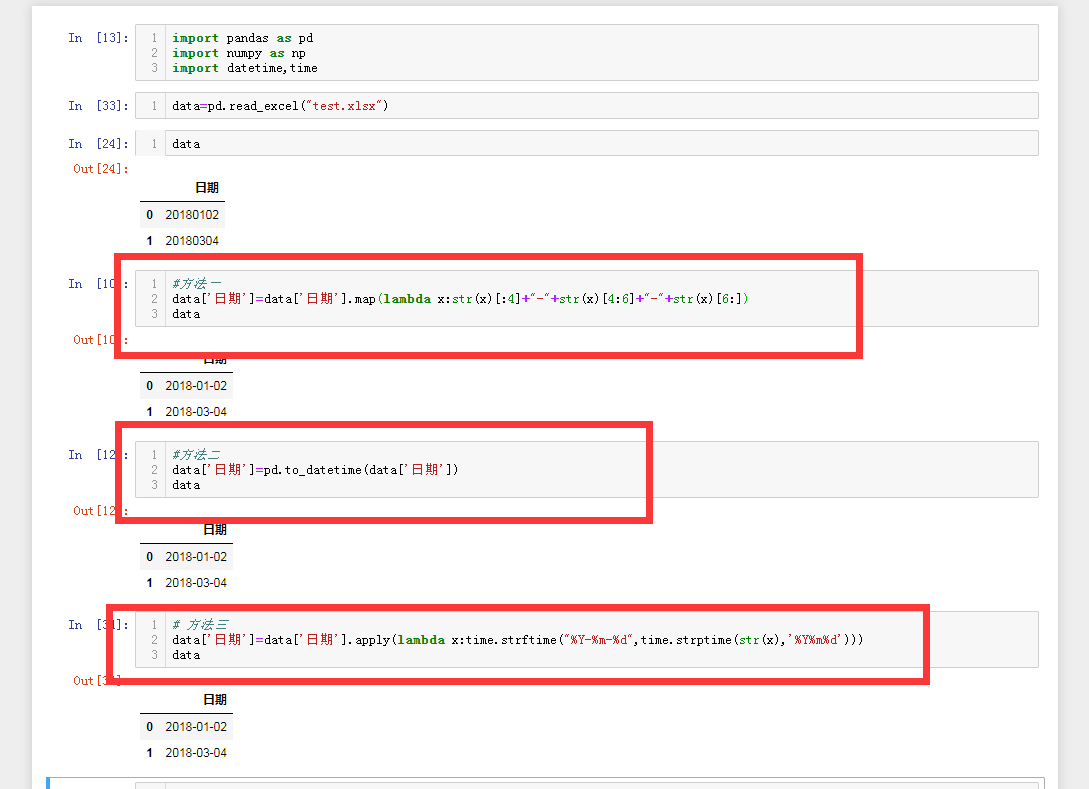Click value 20180304 in Out[24] table
The image size is (1089, 789).
click(192, 240)
